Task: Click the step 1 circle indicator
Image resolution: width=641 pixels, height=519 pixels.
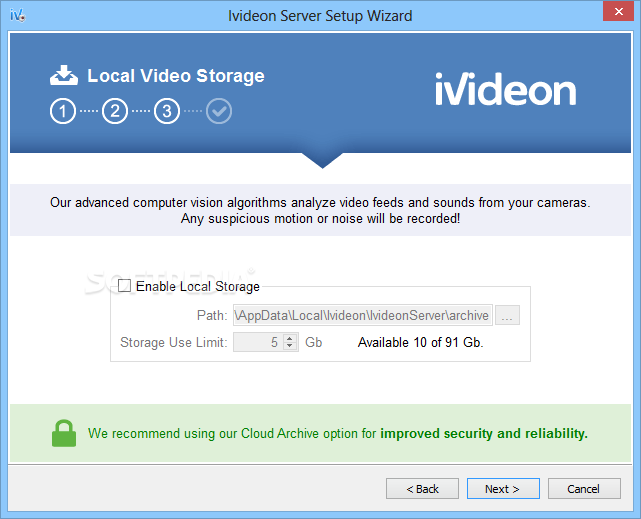Action: [63, 111]
